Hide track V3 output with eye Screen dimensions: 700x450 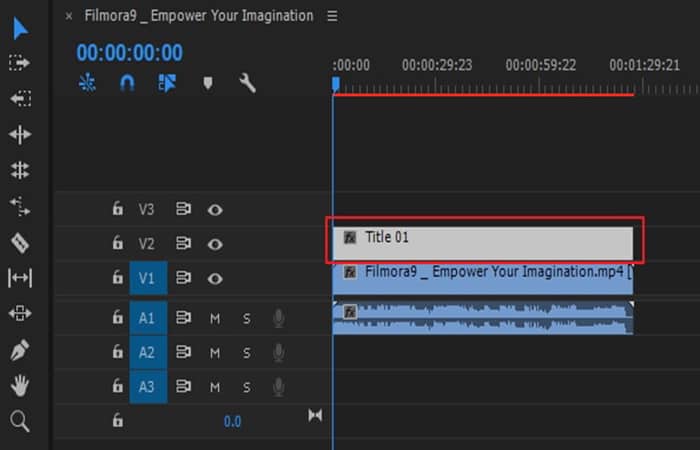coord(215,210)
